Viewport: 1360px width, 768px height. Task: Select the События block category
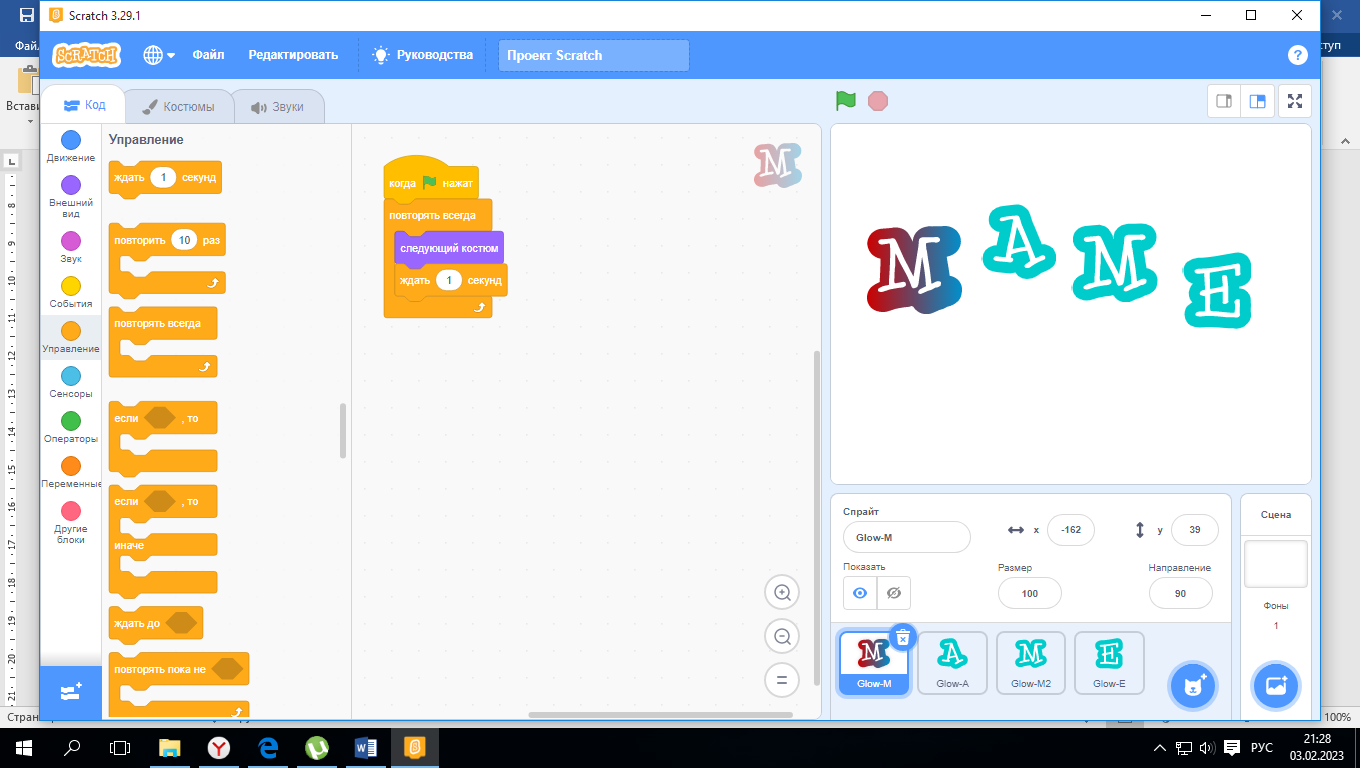(x=71, y=292)
